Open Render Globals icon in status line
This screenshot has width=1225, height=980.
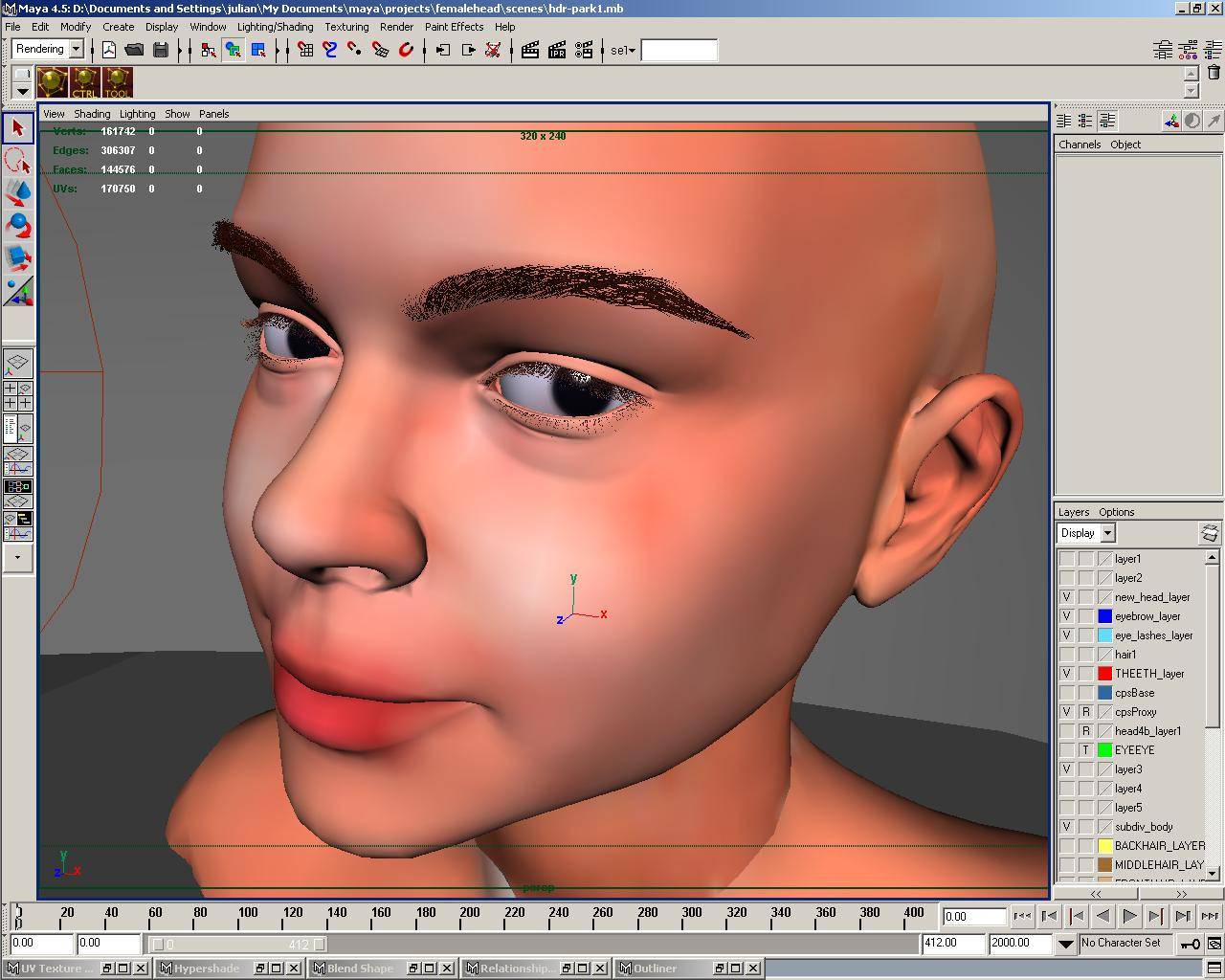pyautogui.click(x=583, y=50)
